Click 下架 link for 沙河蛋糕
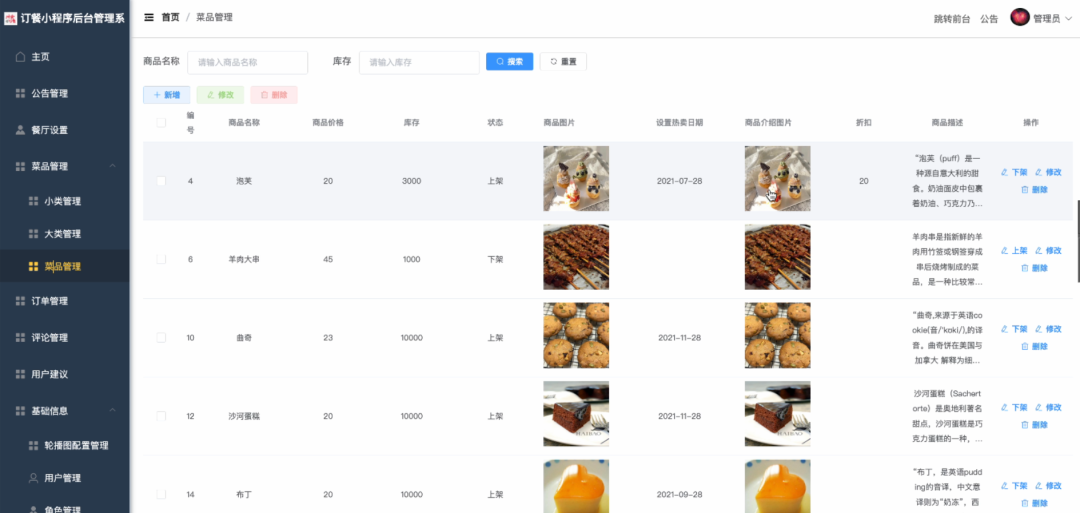 [1014, 408]
